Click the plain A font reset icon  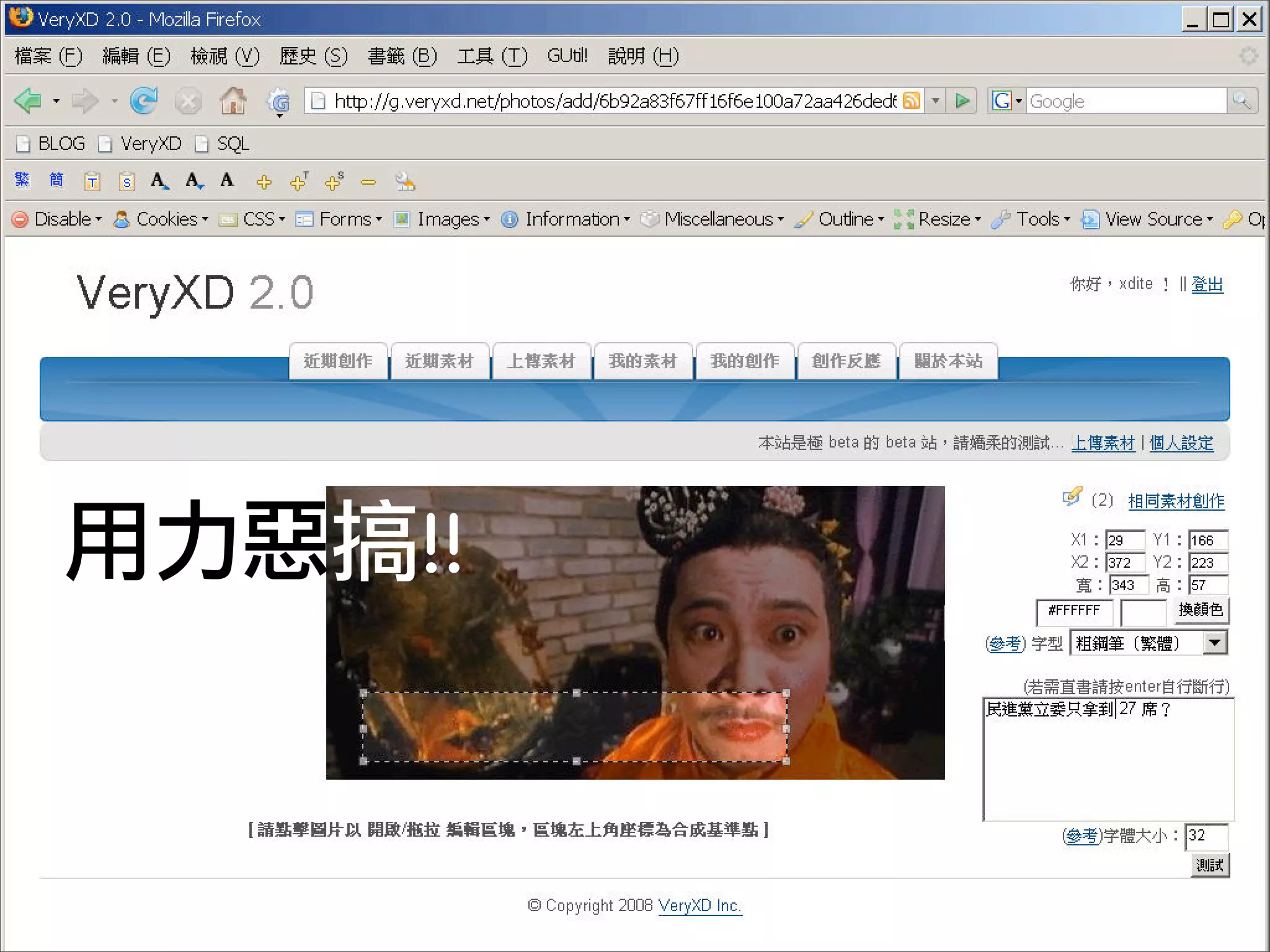[227, 180]
